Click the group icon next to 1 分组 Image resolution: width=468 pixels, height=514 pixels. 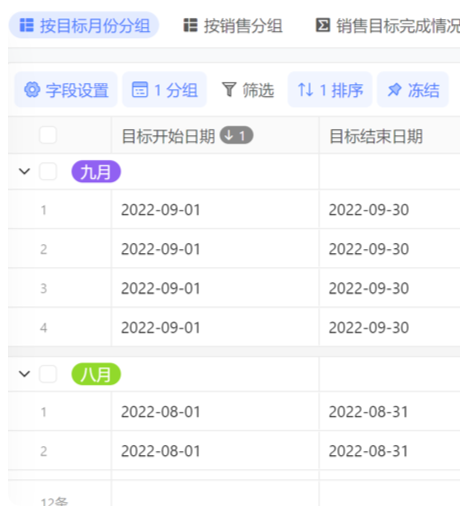(140, 90)
